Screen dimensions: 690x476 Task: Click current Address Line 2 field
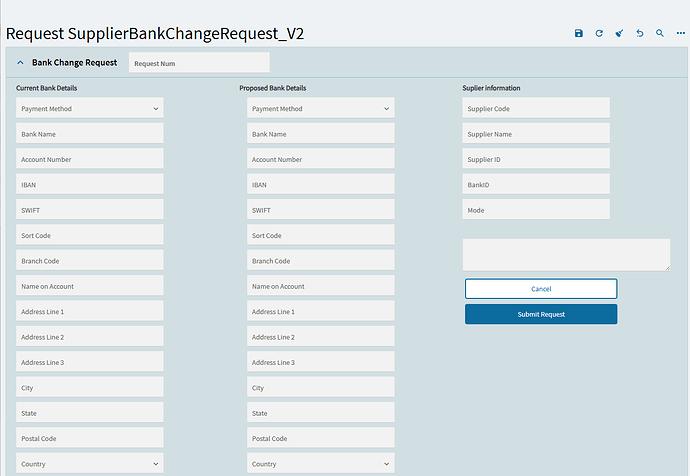pos(90,337)
